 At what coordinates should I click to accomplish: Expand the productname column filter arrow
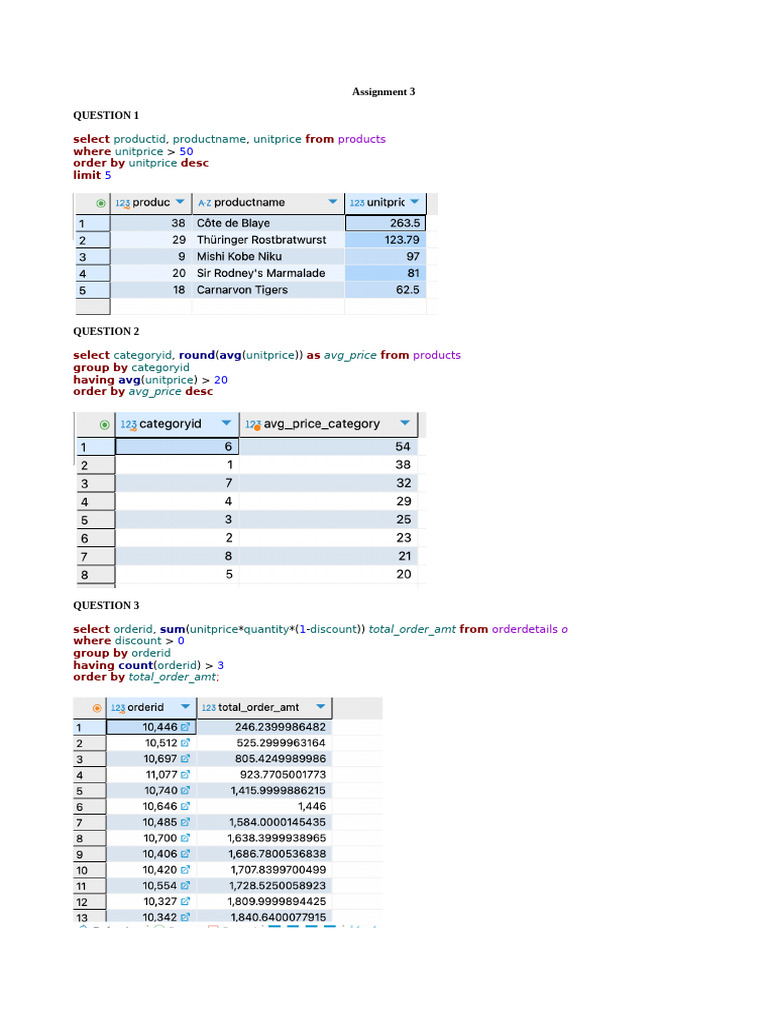click(x=332, y=202)
